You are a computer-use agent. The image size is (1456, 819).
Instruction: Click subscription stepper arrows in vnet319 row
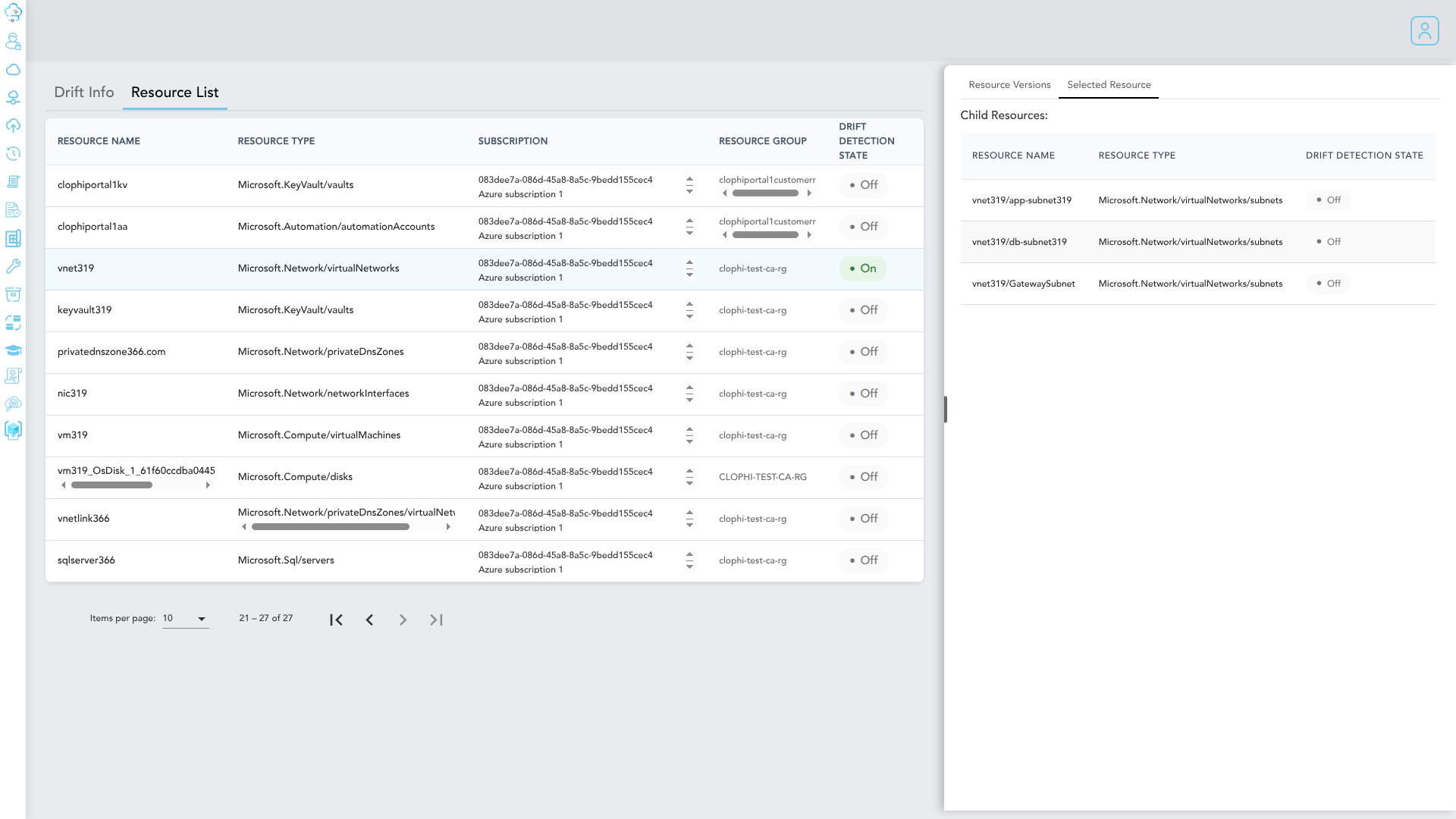click(x=689, y=268)
